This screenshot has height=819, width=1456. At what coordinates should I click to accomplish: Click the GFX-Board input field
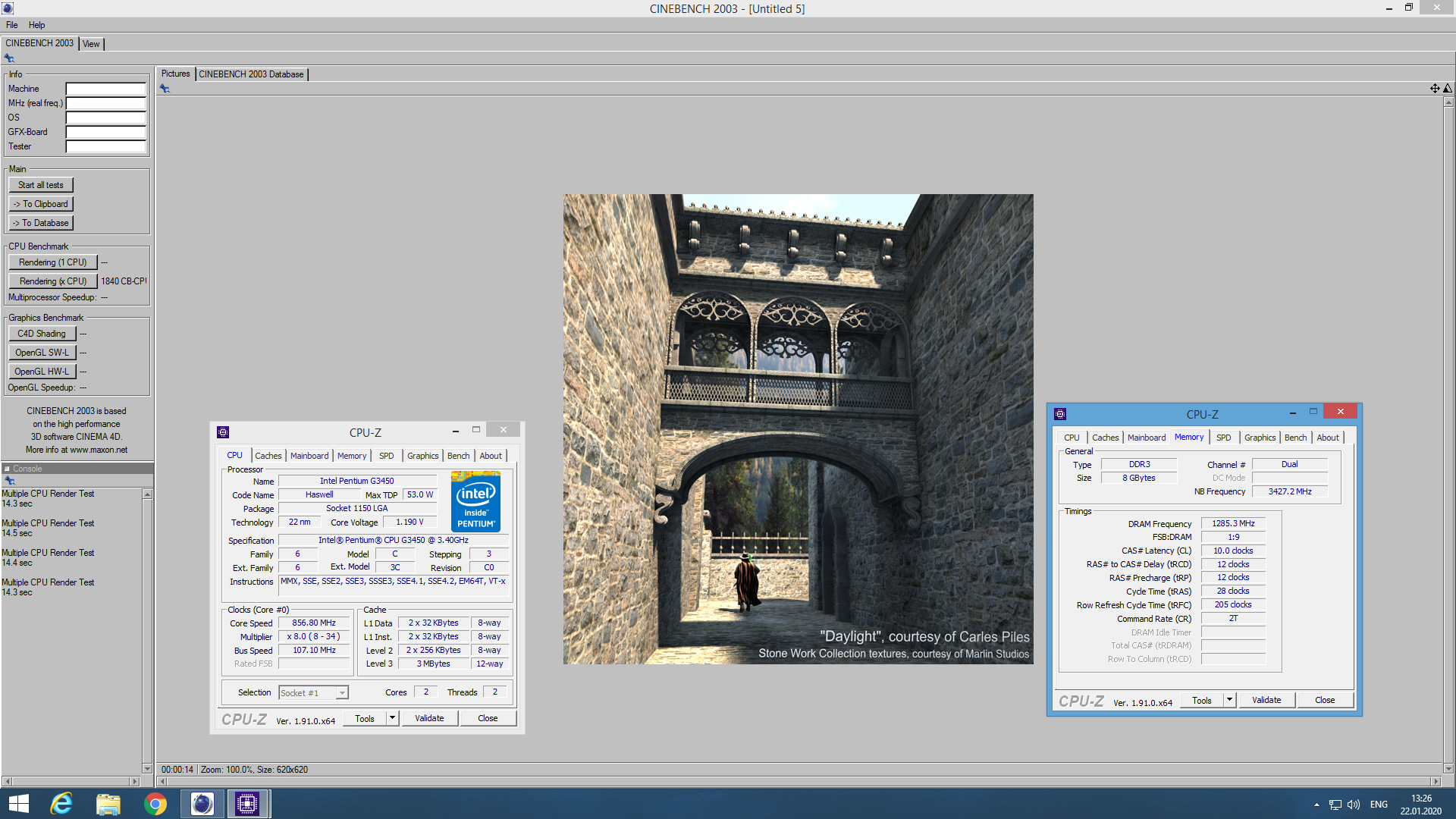[x=105, y=132]
